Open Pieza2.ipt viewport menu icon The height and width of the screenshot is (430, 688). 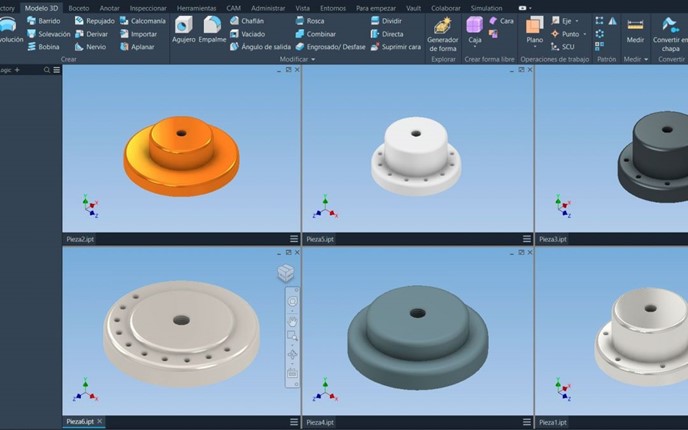[294, 239]
